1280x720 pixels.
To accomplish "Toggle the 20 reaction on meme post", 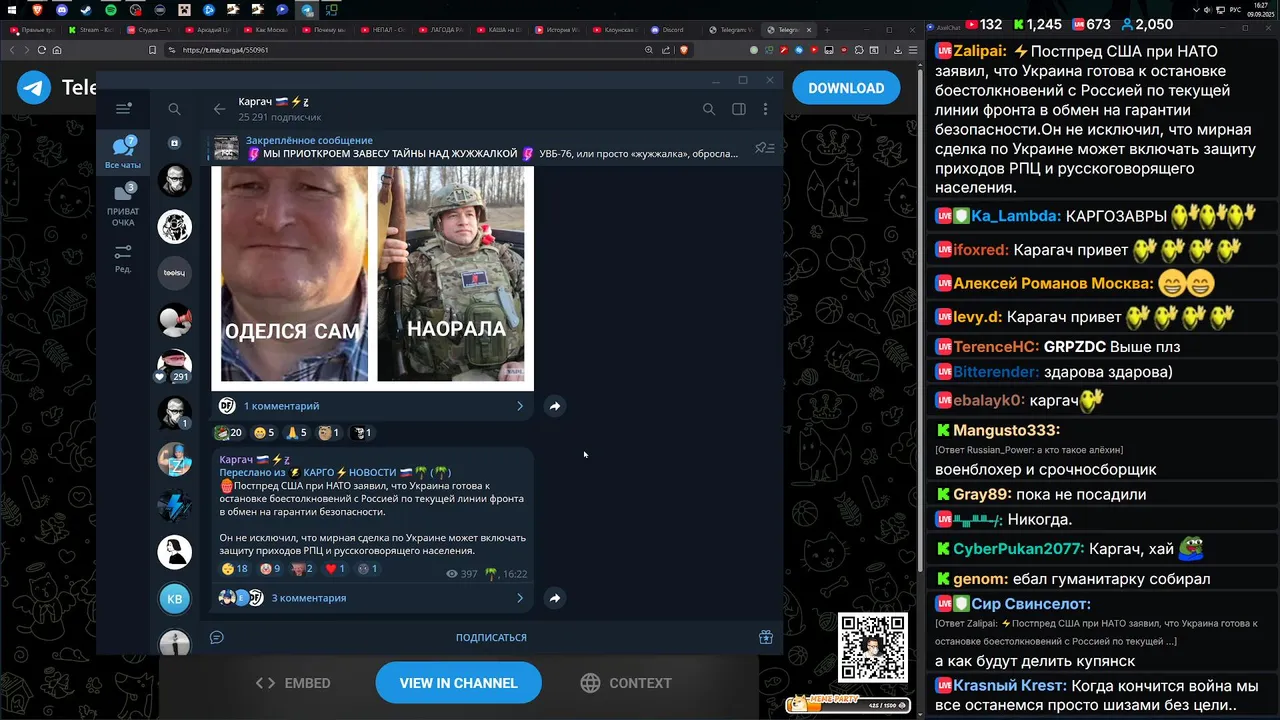I will [228, 433].
